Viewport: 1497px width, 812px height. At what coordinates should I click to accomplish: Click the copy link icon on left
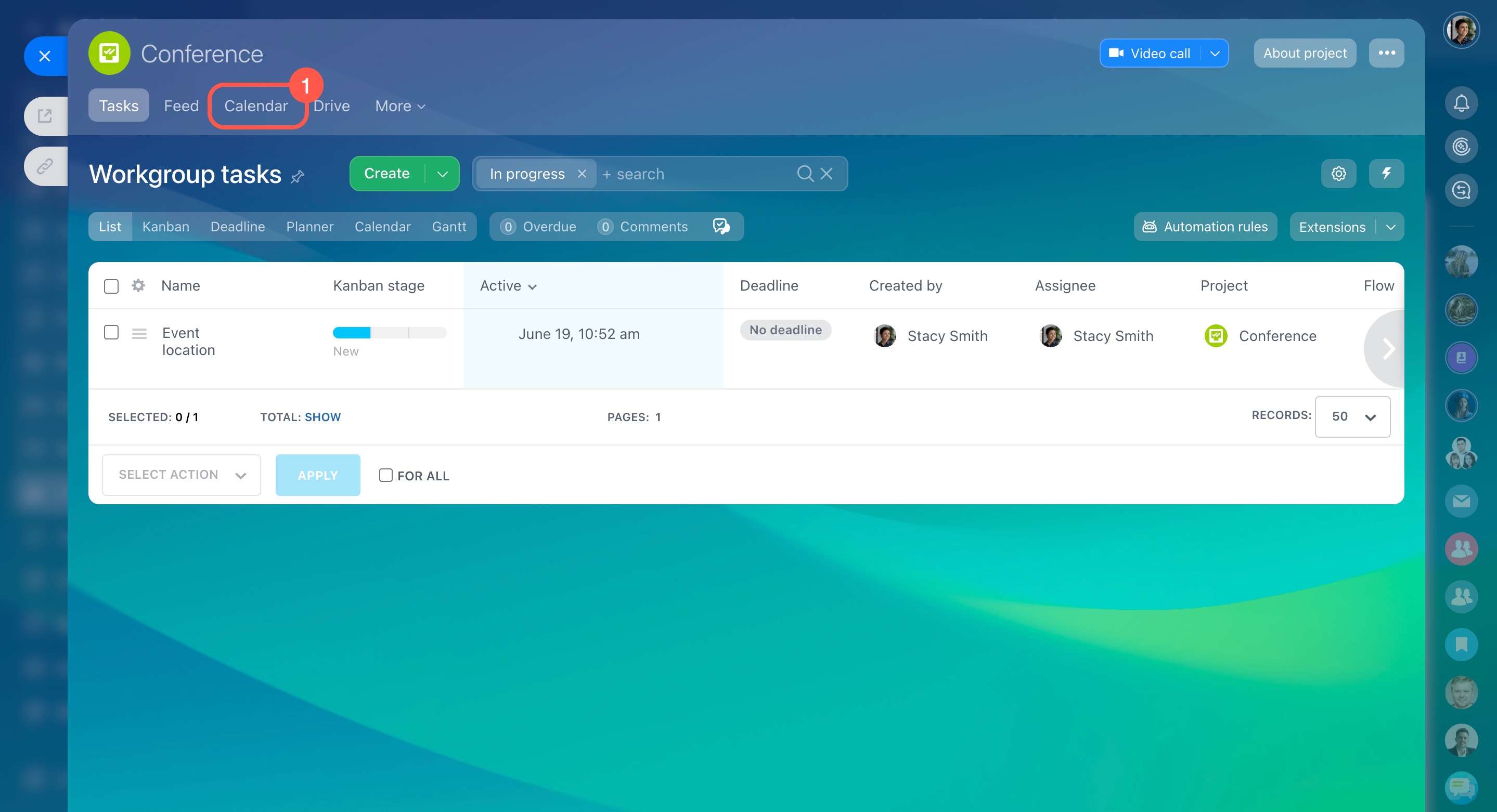(x=45, y=166)
